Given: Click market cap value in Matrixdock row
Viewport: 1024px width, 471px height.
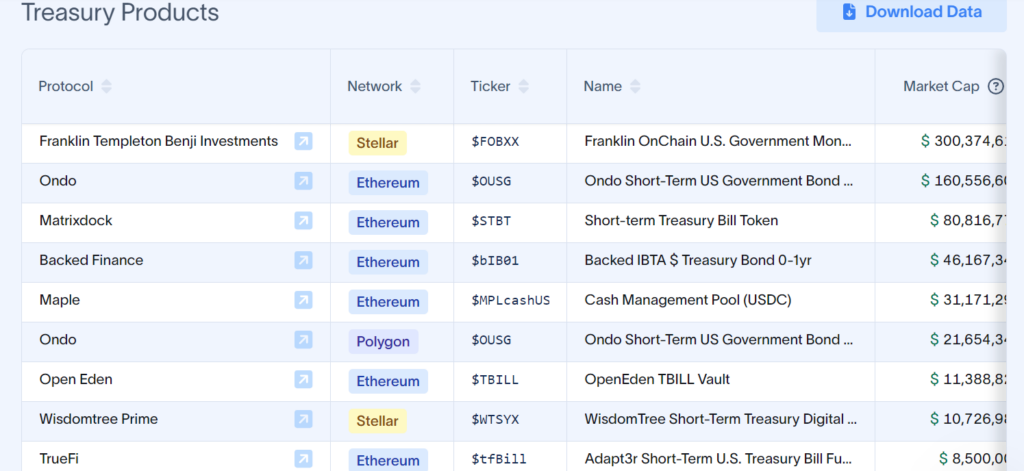Looking at the screenshot, I should point(968,221).
